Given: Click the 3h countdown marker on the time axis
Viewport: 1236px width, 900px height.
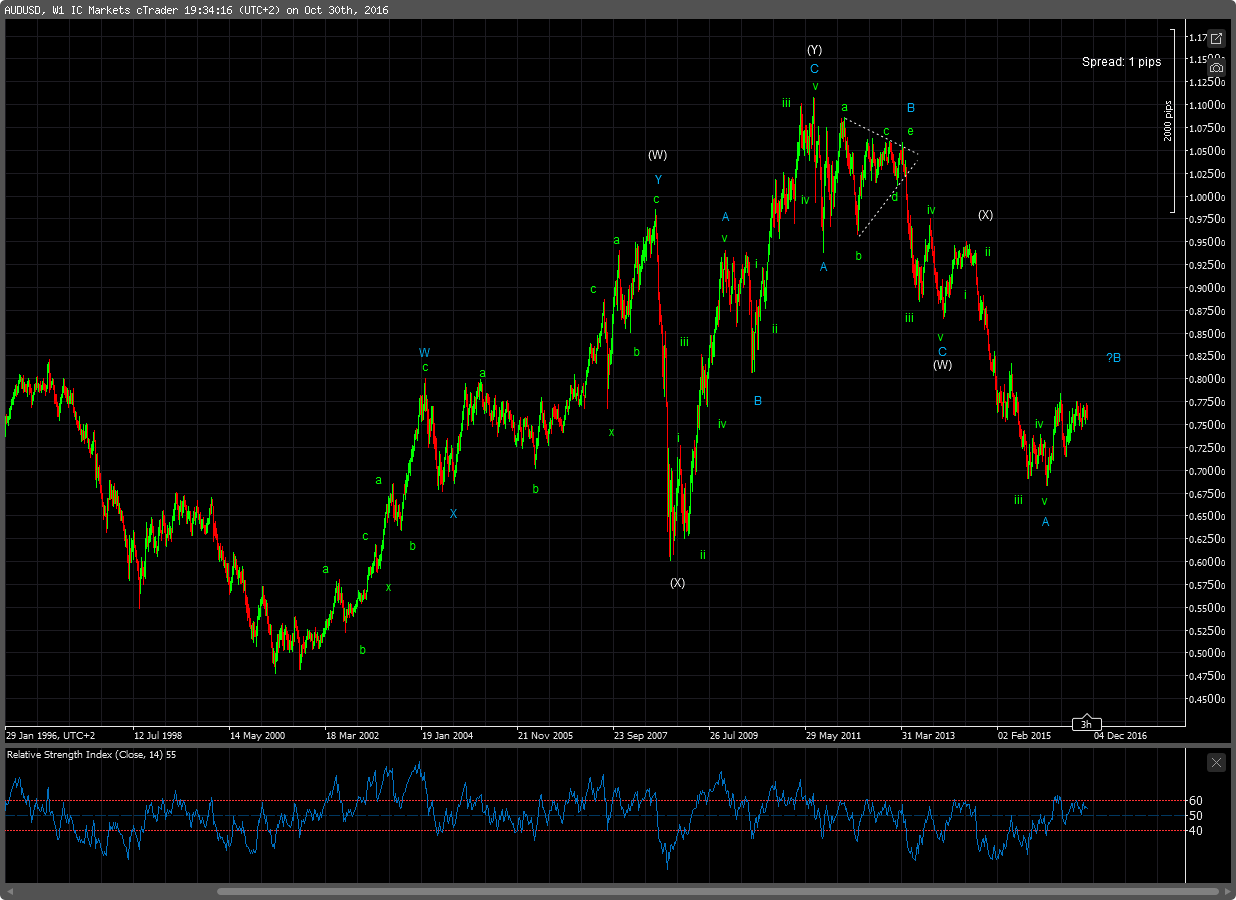Looking at the screenshot, I should [x=1086, y=724].
